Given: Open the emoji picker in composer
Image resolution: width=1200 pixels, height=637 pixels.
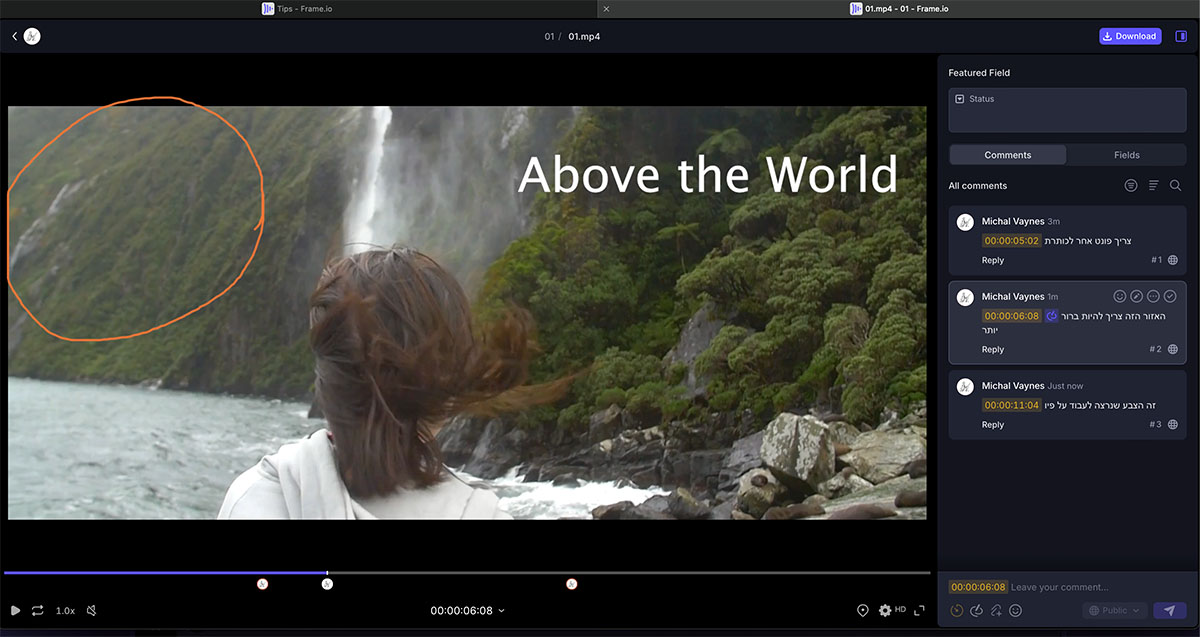Looking at the screenshot, I should click(1016, 611).
